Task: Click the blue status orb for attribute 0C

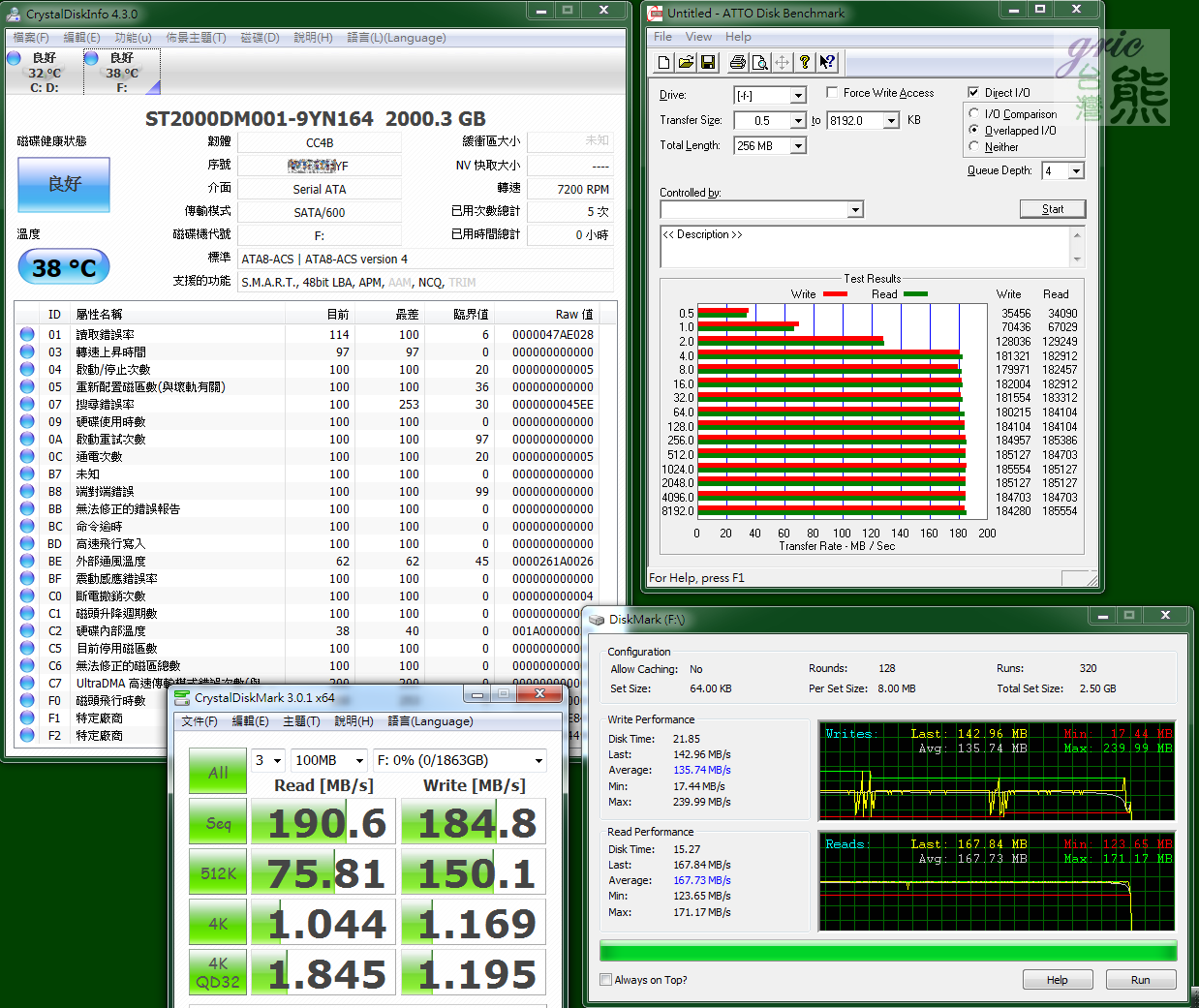Action: [27, 456]
